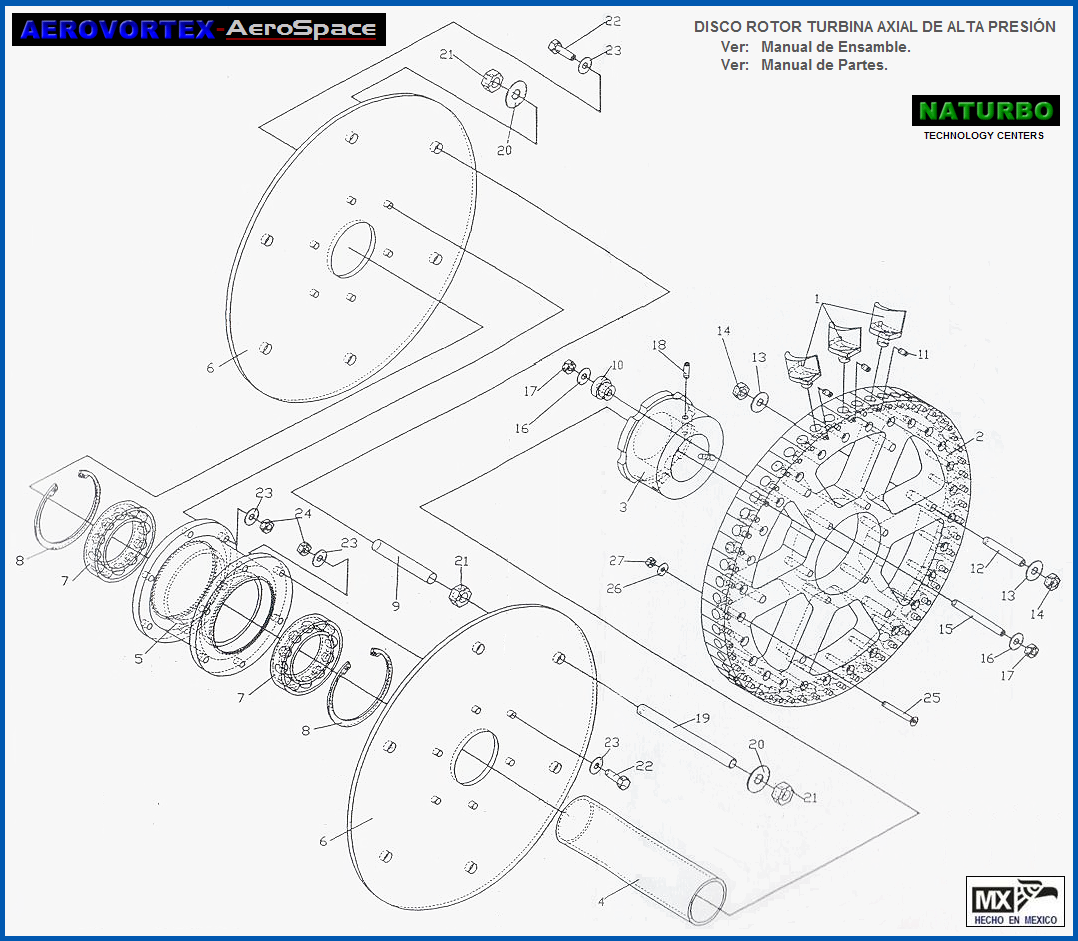Click part number label '1' above the blades

(817, 299)
